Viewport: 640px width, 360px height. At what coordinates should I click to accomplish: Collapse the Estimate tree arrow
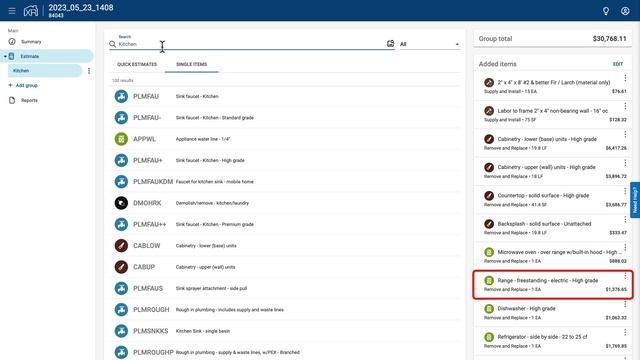pos(5,56)
